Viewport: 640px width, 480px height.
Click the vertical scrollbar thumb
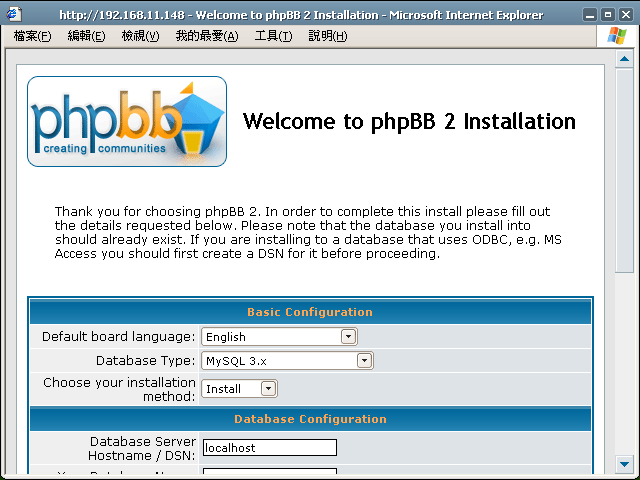coord(624,171)
